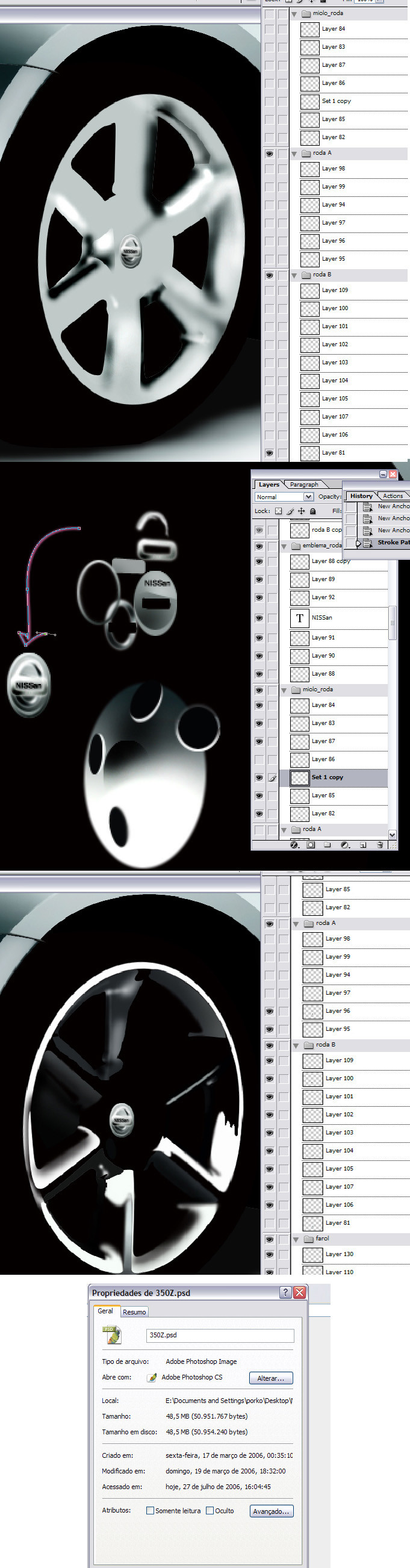This screenshot has height=1568, width=410.
Task: Collapse roda B set beside the grey wheel
Action: [294, 275]
